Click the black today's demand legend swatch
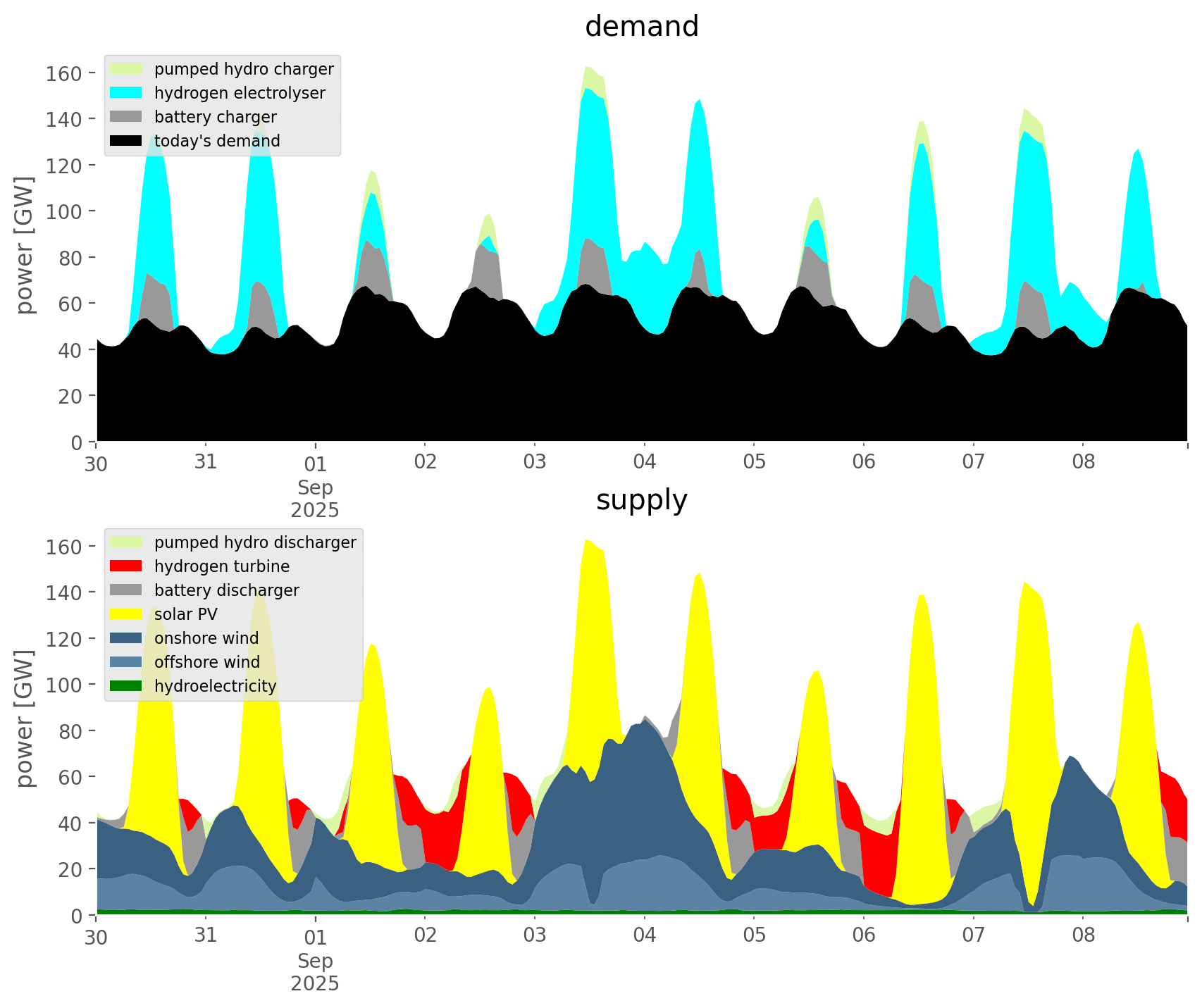This screenshot has width=1202, height=1008. (x=126, y=141)
